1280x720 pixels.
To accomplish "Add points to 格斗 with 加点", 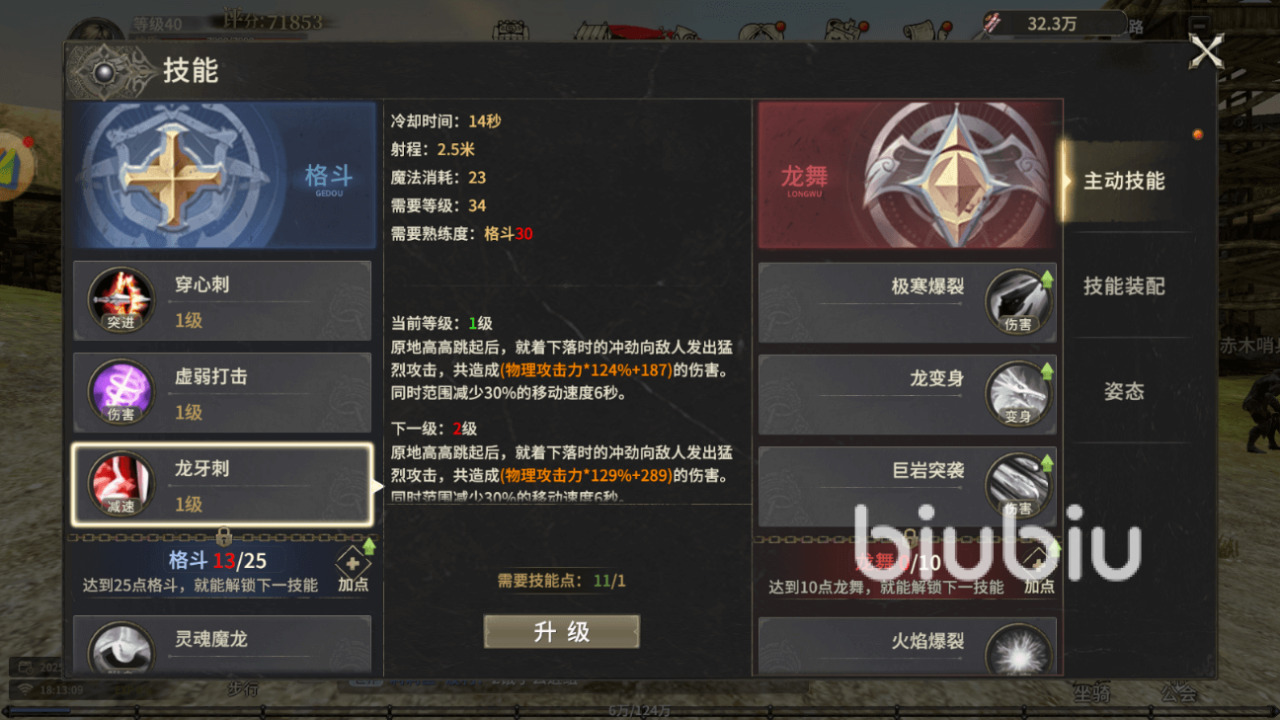I will point(354,568).
